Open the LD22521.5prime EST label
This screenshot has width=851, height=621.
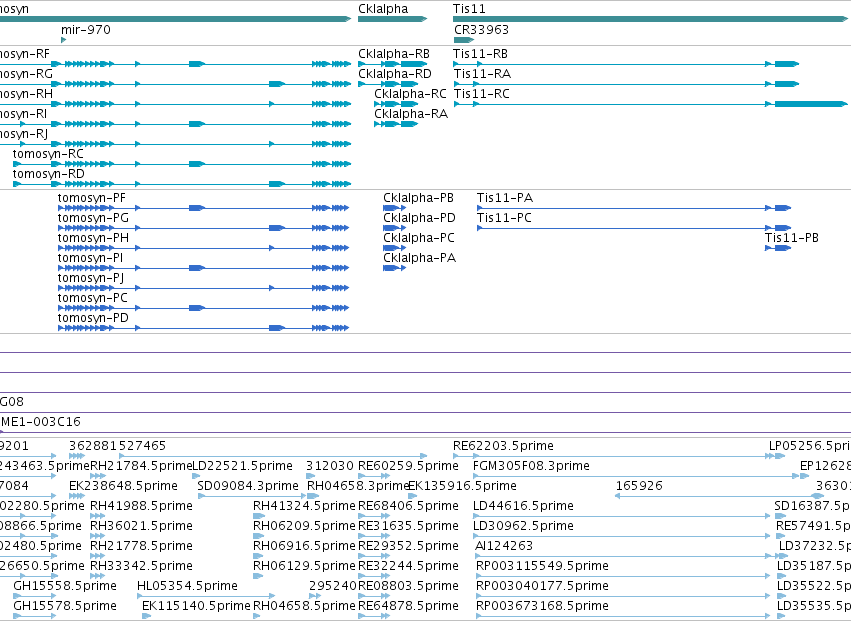(243, 466)
